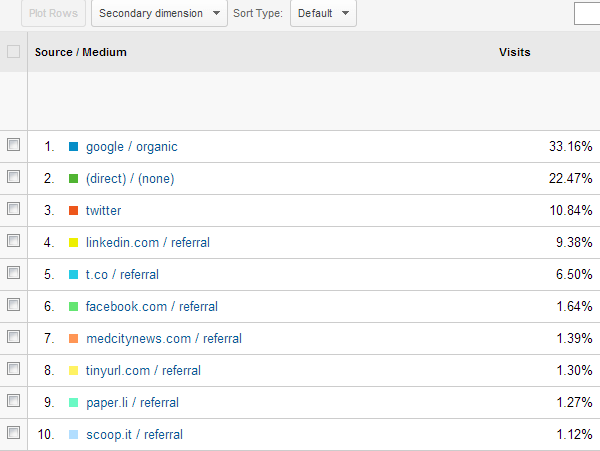Open the (direct) / (none) link
600x451 pixels.
tap(130, 179)
